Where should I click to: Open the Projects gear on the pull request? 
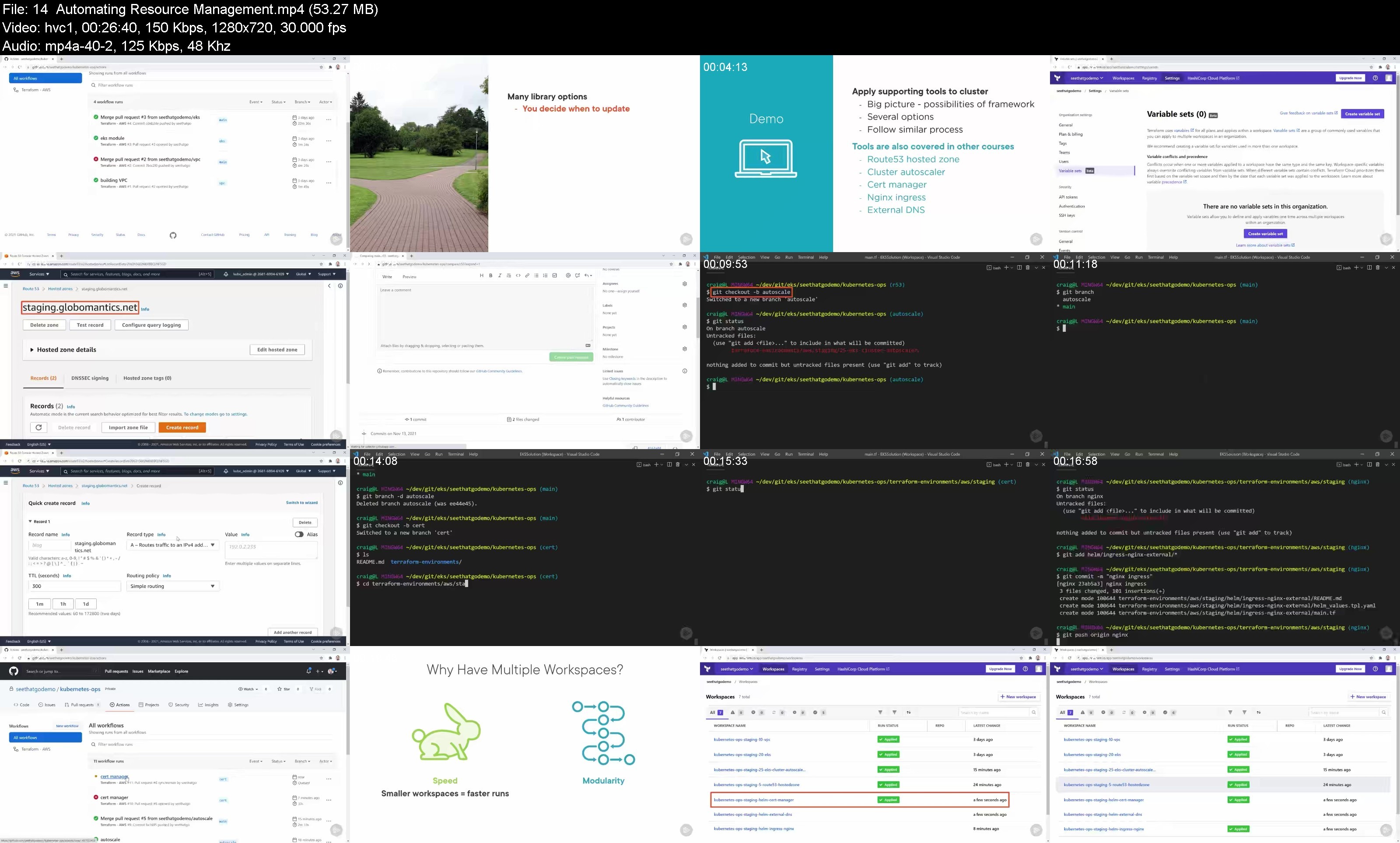click(685, 327)
